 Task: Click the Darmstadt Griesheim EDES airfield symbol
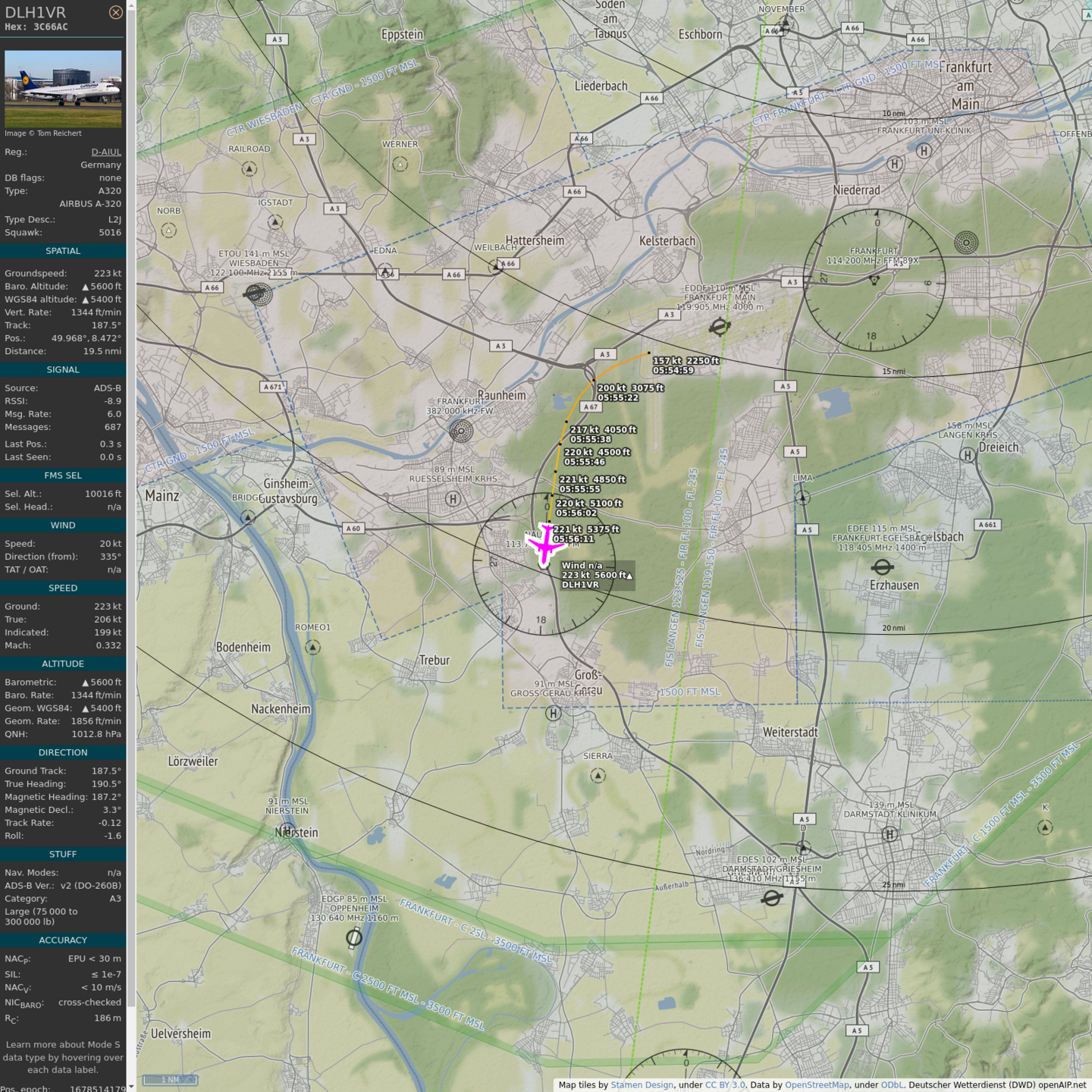point(772,898)
